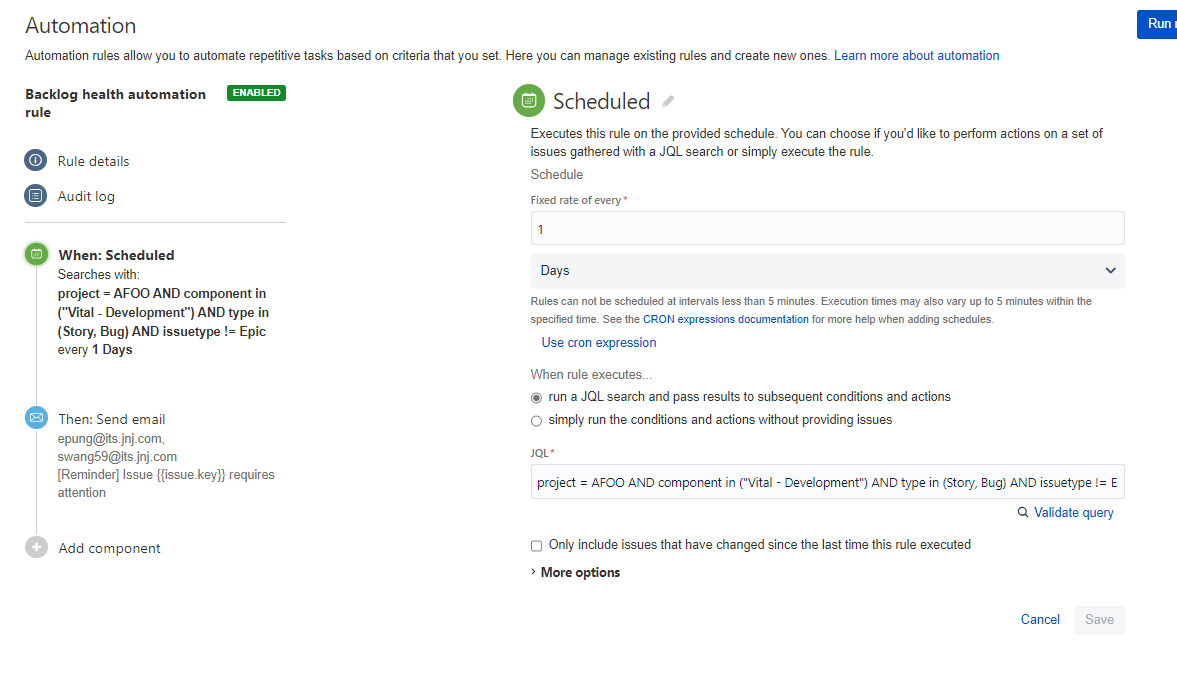Screen dimensions: 1177x677
Task: Open Audit log in the sidebar
Action: point(86,196)
